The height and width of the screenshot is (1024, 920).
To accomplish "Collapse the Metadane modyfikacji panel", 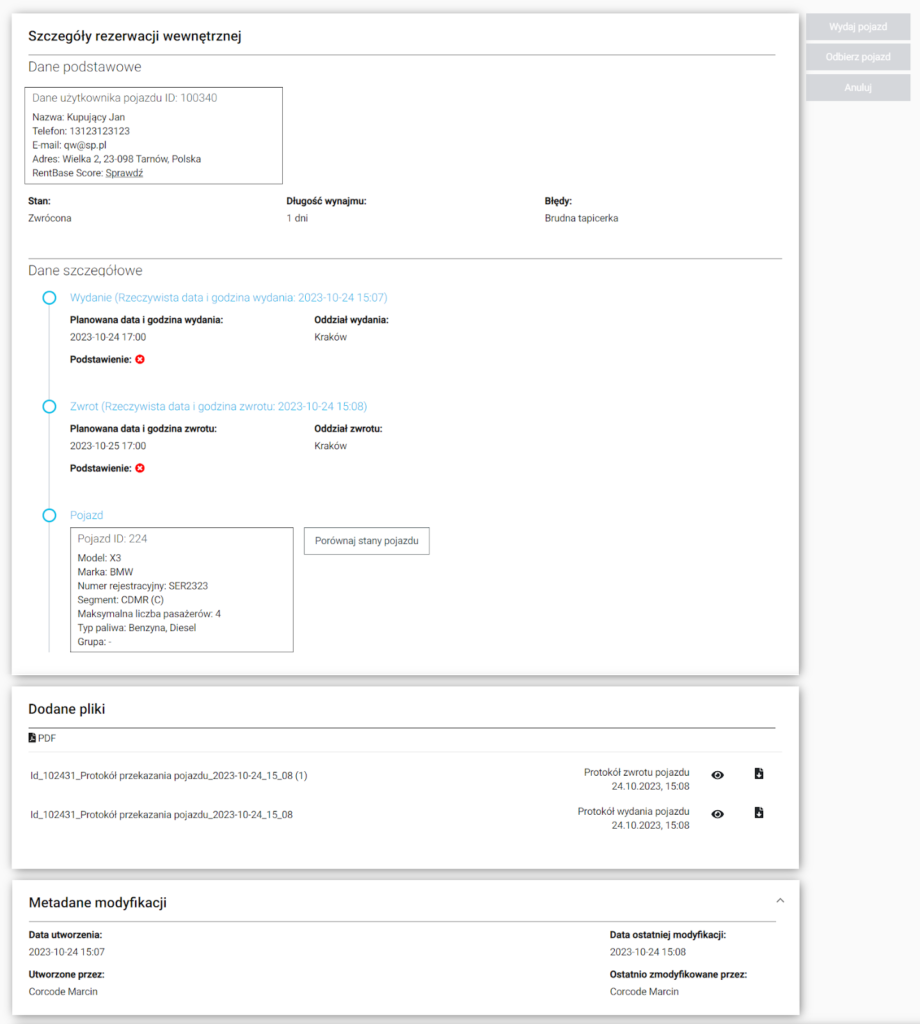I will point(780,900).
